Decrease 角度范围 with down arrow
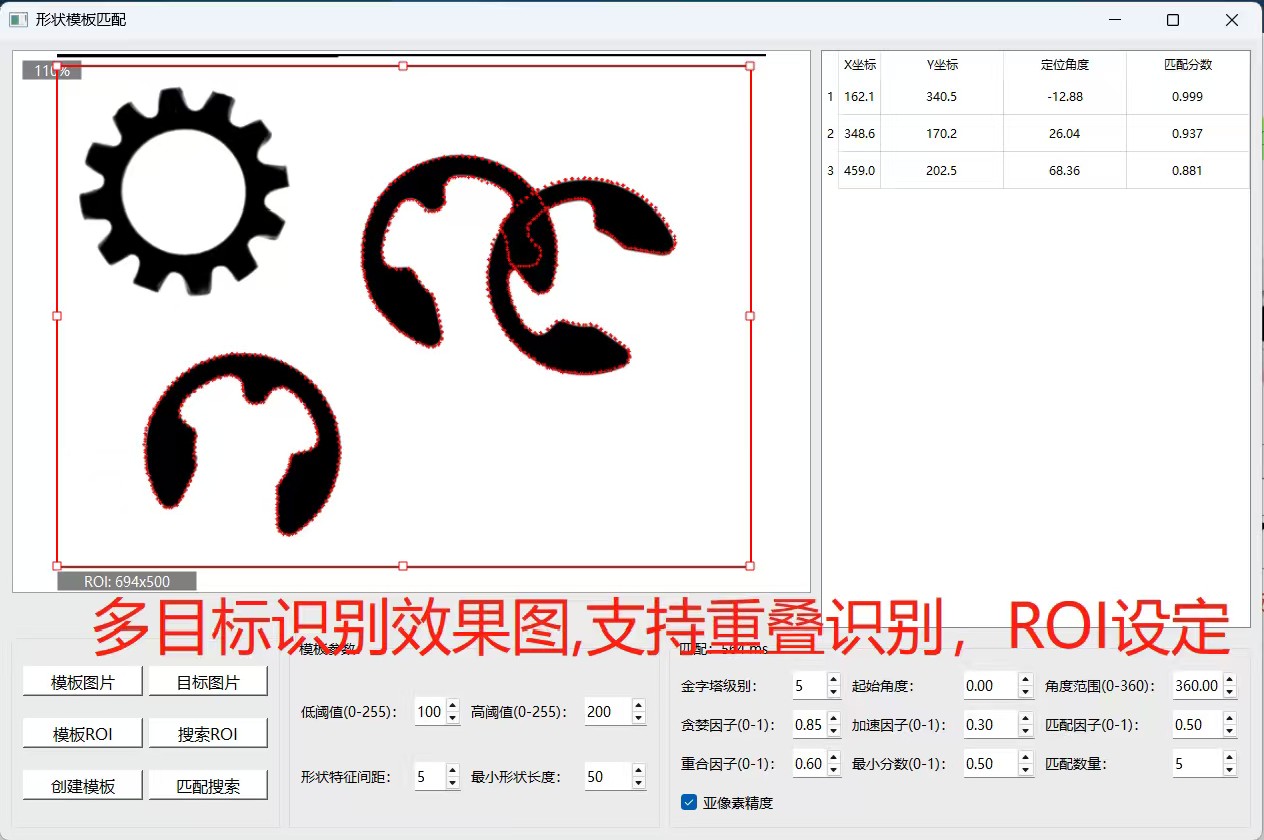This screenshot has height=840, width=1264. click(x=1230, y=691)
